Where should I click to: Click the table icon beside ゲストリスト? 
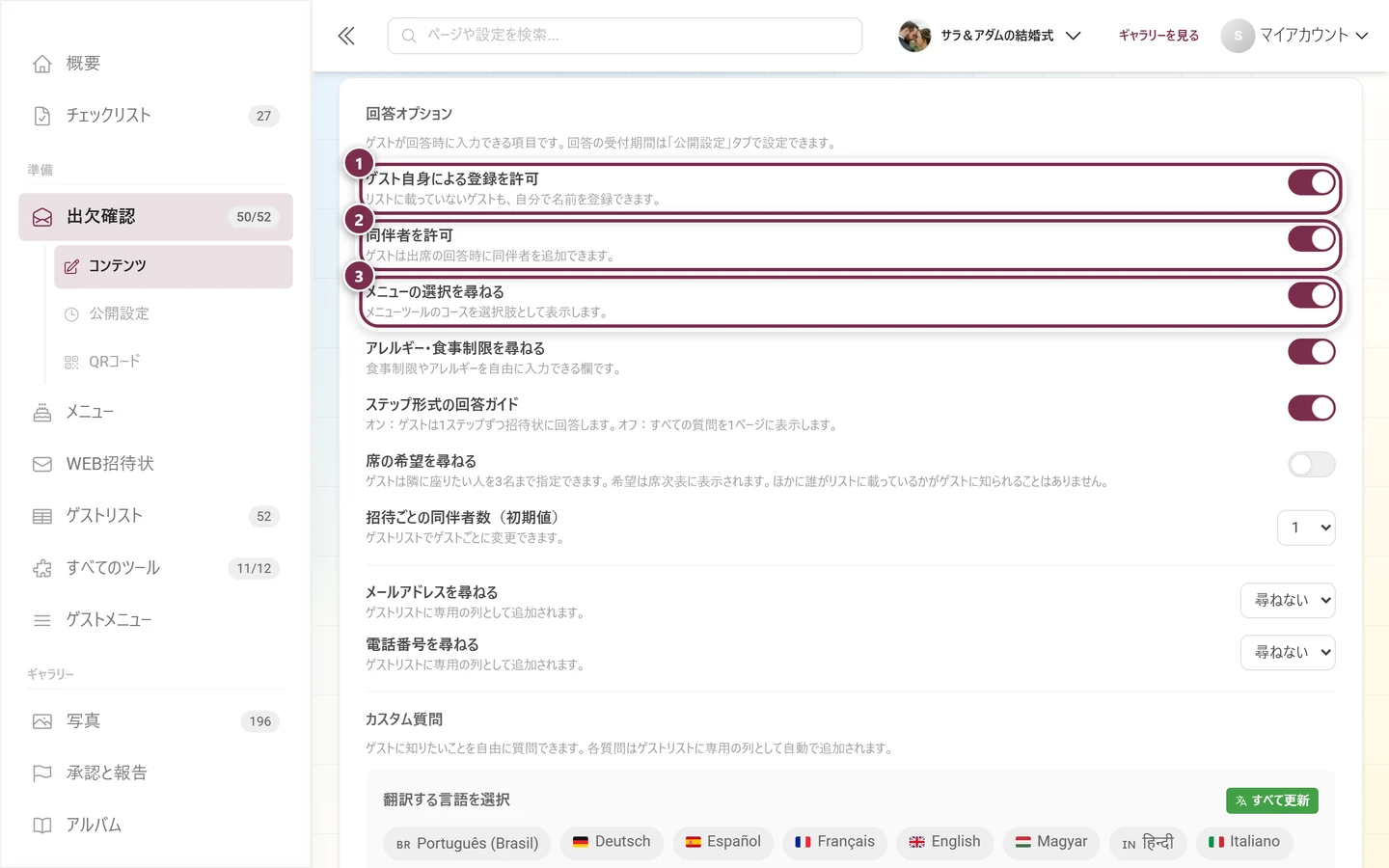[x=42, y=516]
